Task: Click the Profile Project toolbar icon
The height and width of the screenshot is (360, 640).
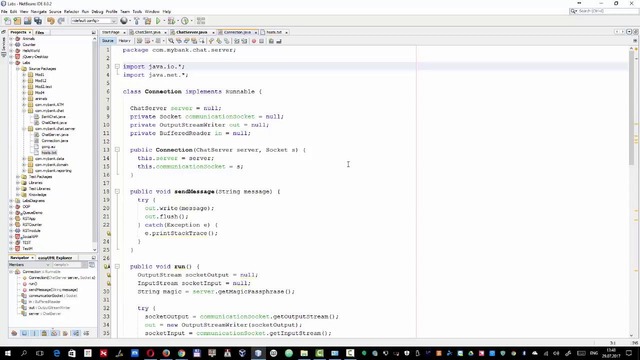Action: 185,21
